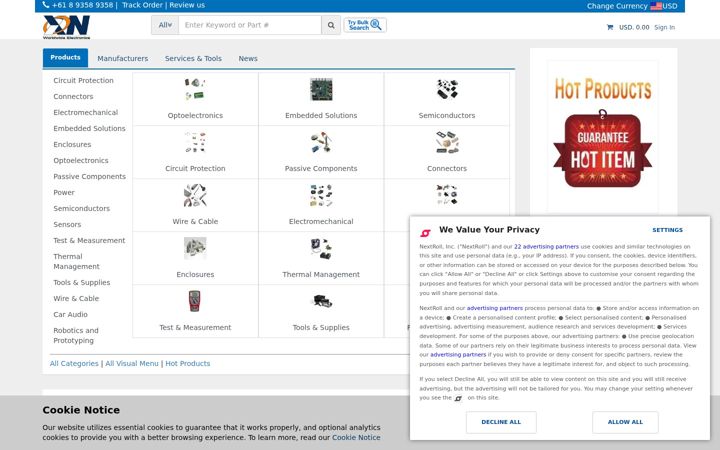Click the Passive Components image
This screenshot has width=720, height=450.
tap(321, 142)
